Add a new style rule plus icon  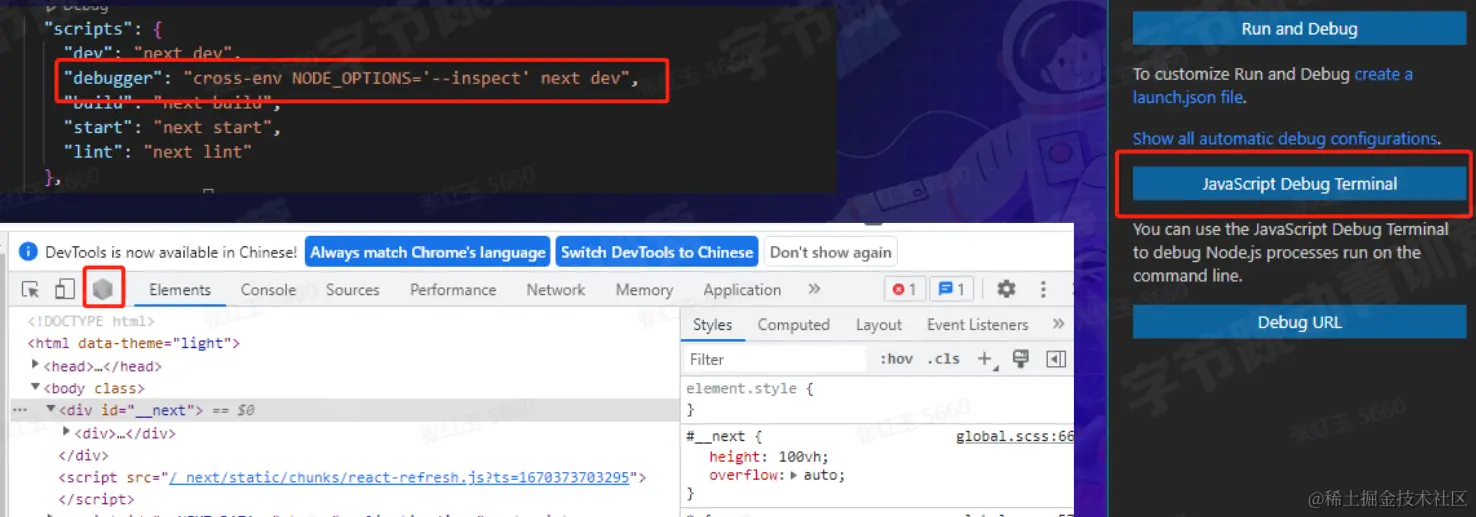[x=986, y=359]
